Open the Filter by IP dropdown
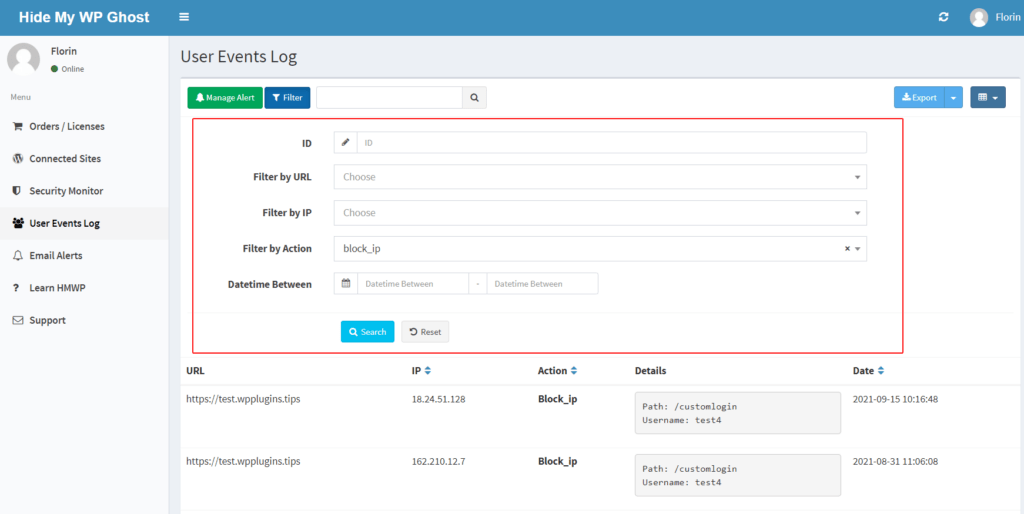This screenshot has width=1024, height=514. (600, 213)
